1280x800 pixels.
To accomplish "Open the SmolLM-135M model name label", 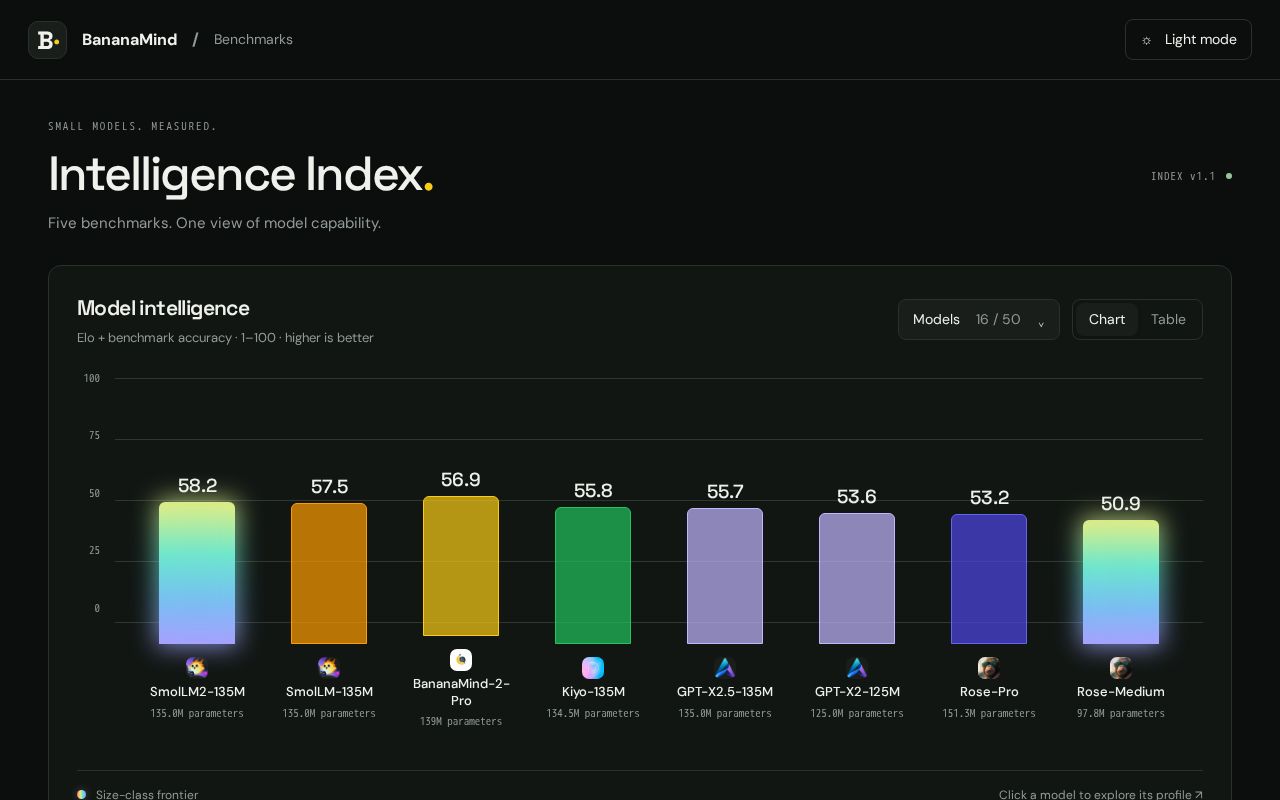I will 329,692.
